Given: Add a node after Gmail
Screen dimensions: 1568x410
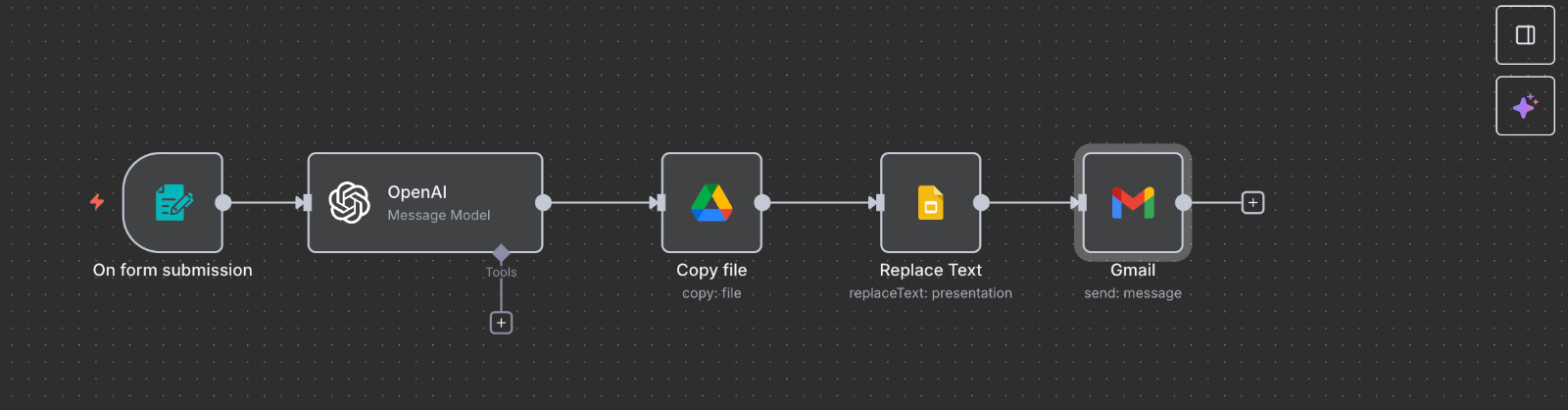Looking at the screenshot, I should (1252, 203).
